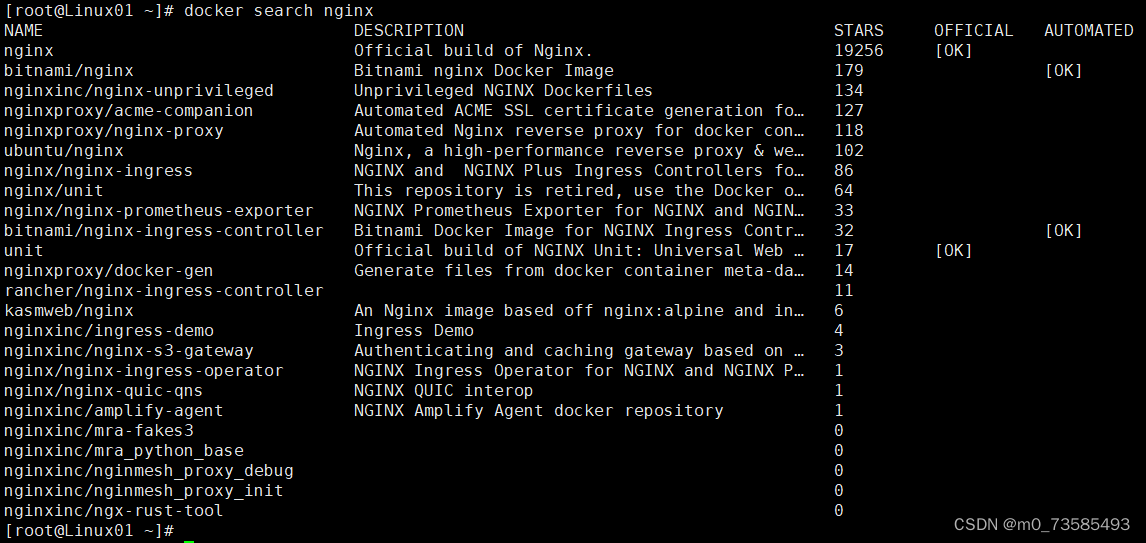Image resolution: width=1146 pixels, height=543 pixels.
Task: Click the 14 stars value
Action: [x=843, y=270]
